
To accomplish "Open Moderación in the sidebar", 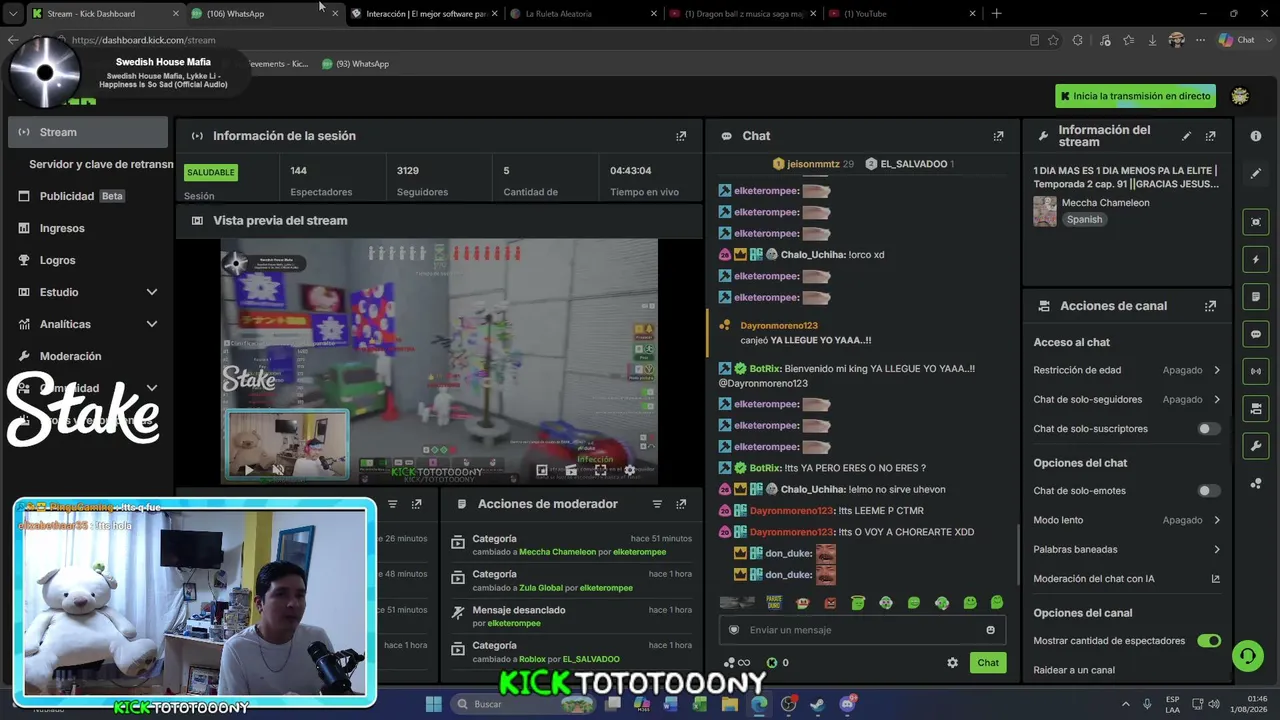I will 88,356.
